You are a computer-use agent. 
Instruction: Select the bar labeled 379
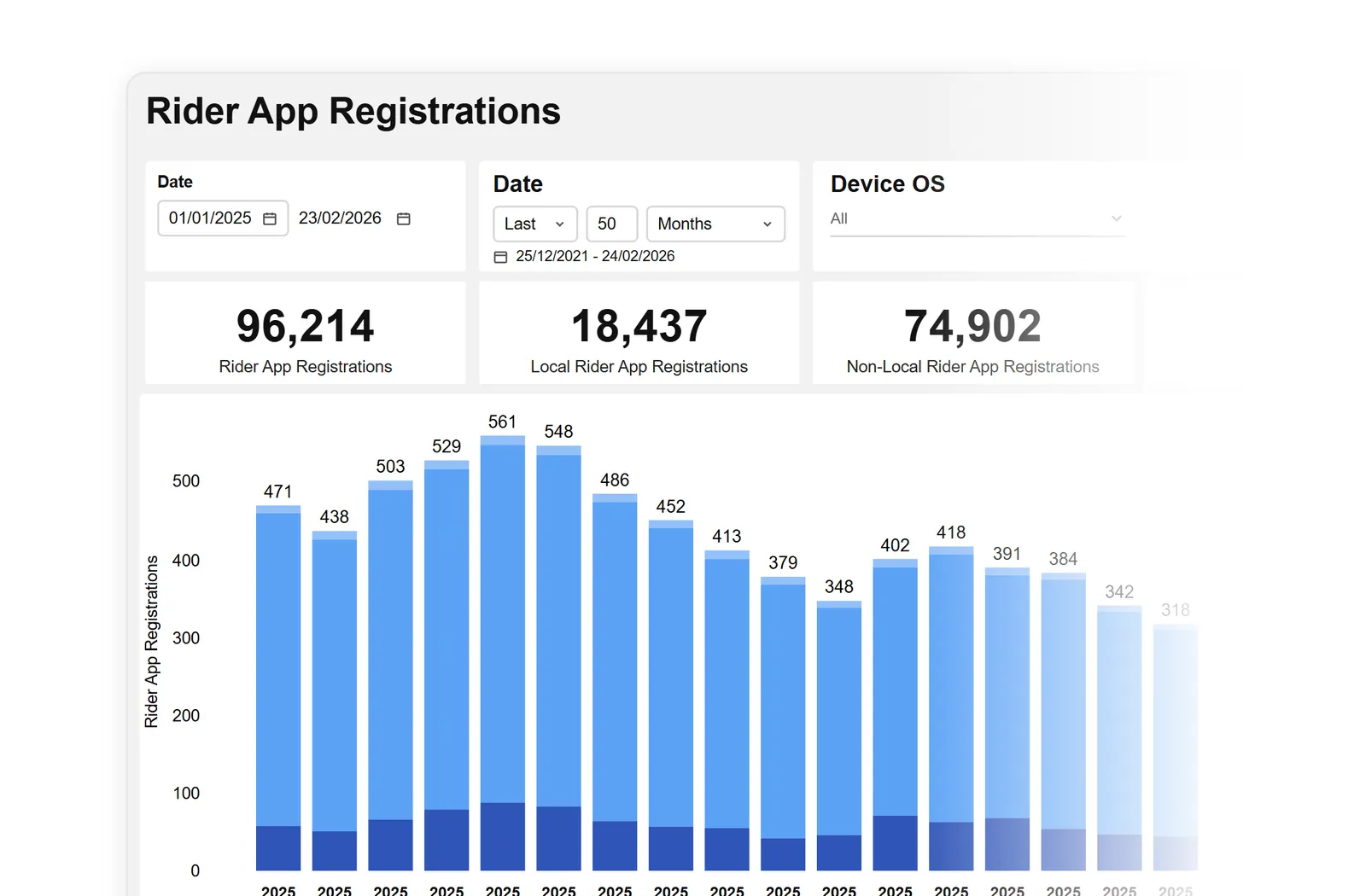click(783, 724)
